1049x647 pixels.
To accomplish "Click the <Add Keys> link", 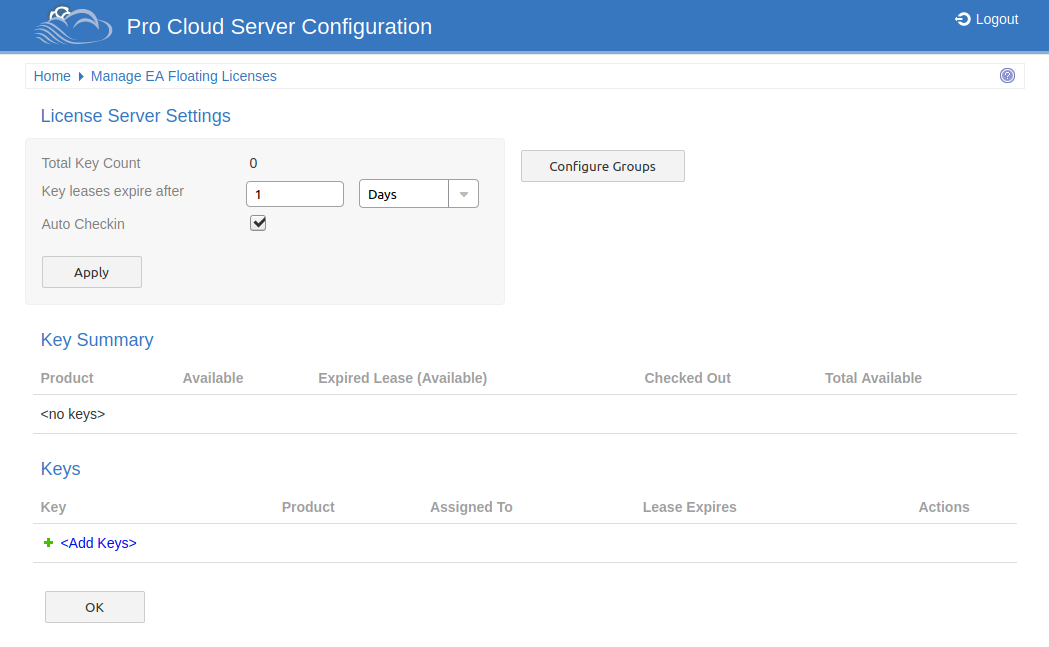I will 98,543.
